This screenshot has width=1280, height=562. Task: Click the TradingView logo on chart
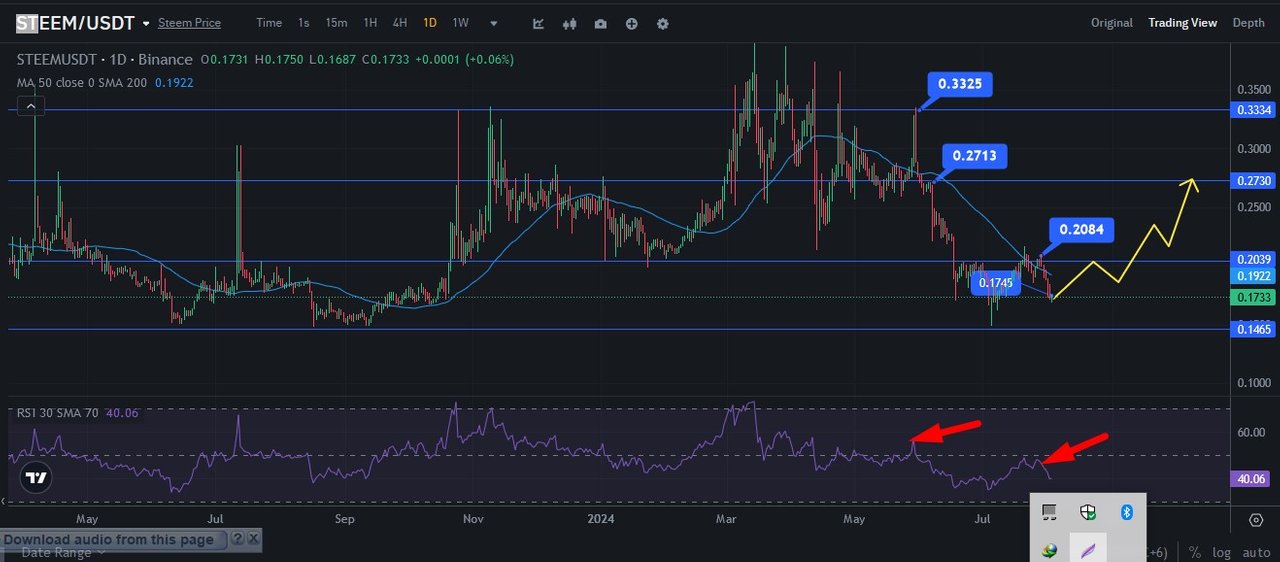point(36,478)
